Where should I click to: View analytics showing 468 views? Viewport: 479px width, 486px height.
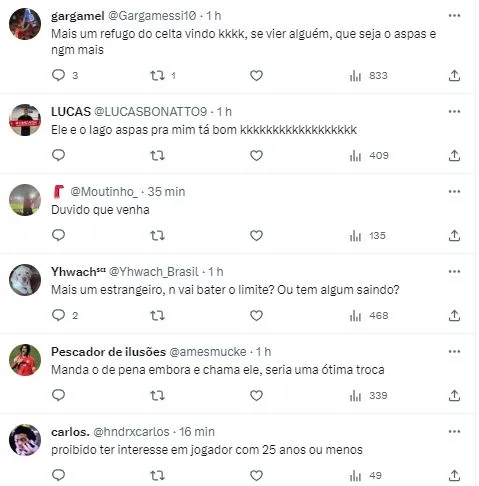pyautogui.click(x=356, y=316)
